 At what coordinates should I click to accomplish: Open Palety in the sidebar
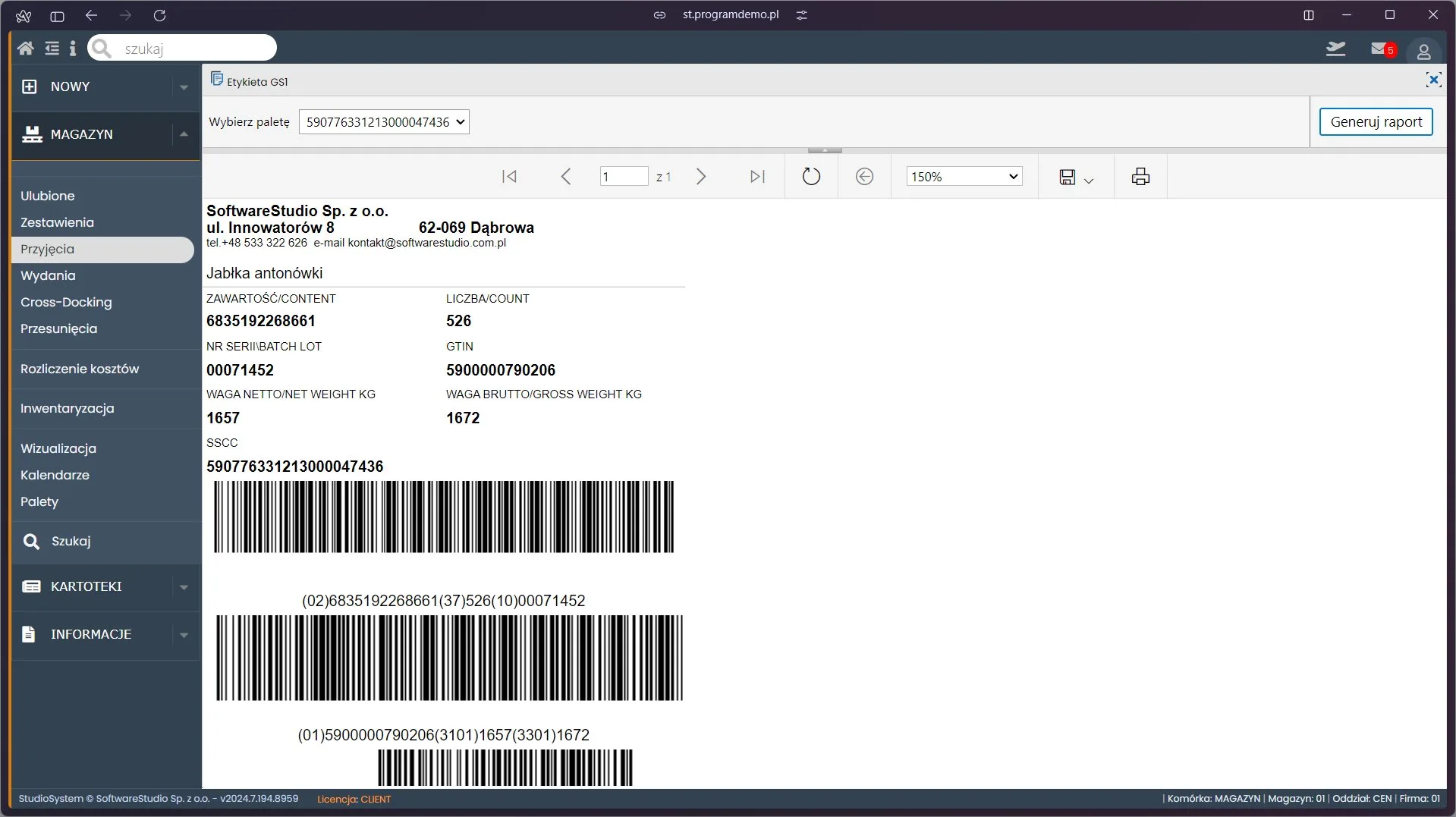39,501
